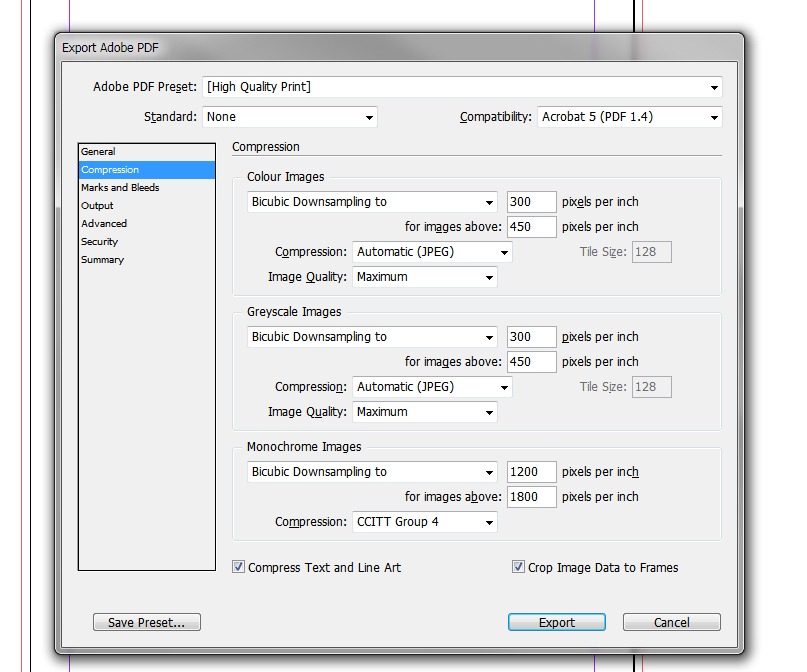Open the Compatibility dropdown for Acrobat version
The height and width of the screenshot is (672, 807).
pos(629,117)
